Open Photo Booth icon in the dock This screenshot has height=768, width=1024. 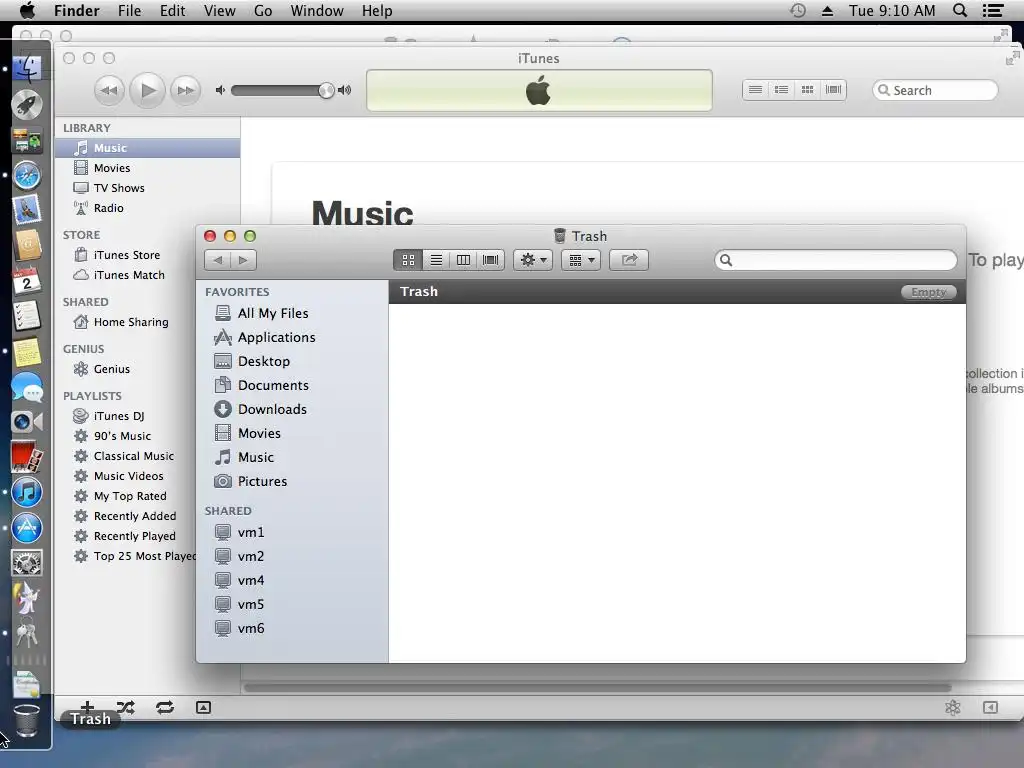(x=27, y=457)
